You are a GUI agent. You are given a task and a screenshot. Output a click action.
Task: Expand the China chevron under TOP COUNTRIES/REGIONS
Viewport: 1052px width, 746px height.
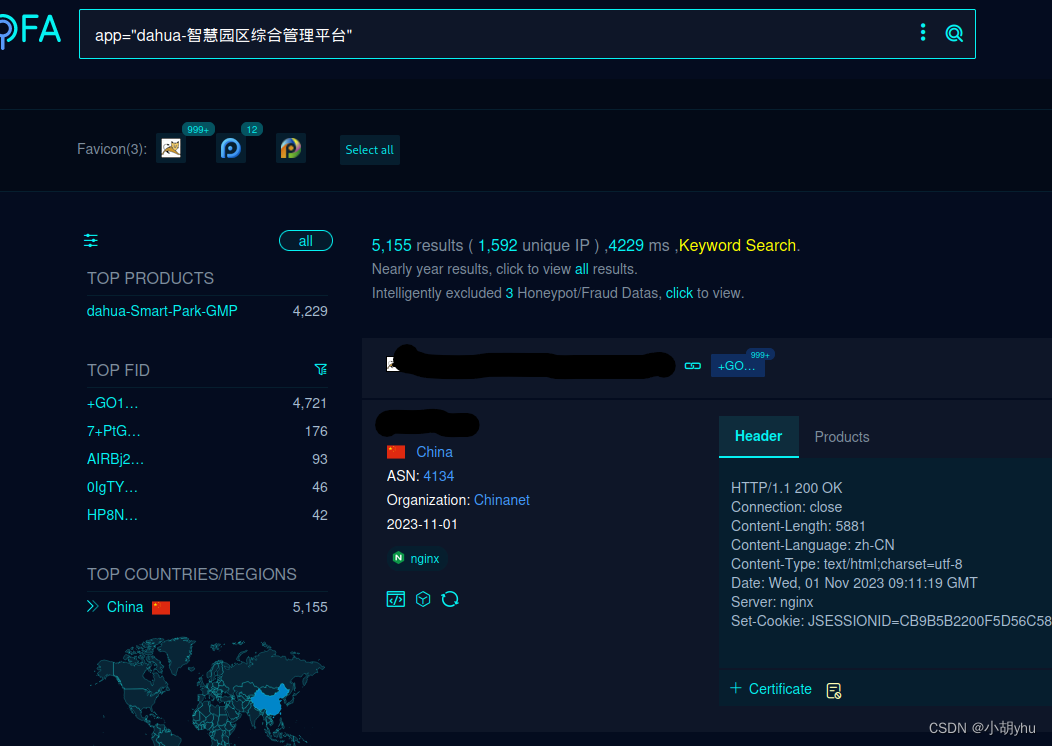93,606
